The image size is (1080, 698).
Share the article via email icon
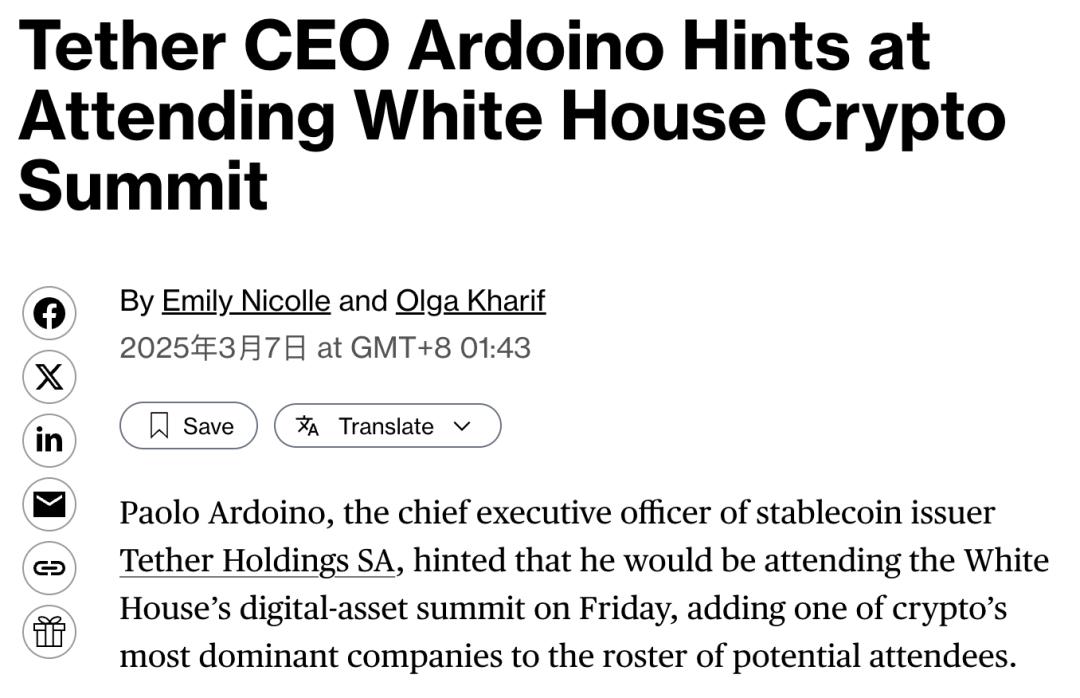[x=49, y=504]
